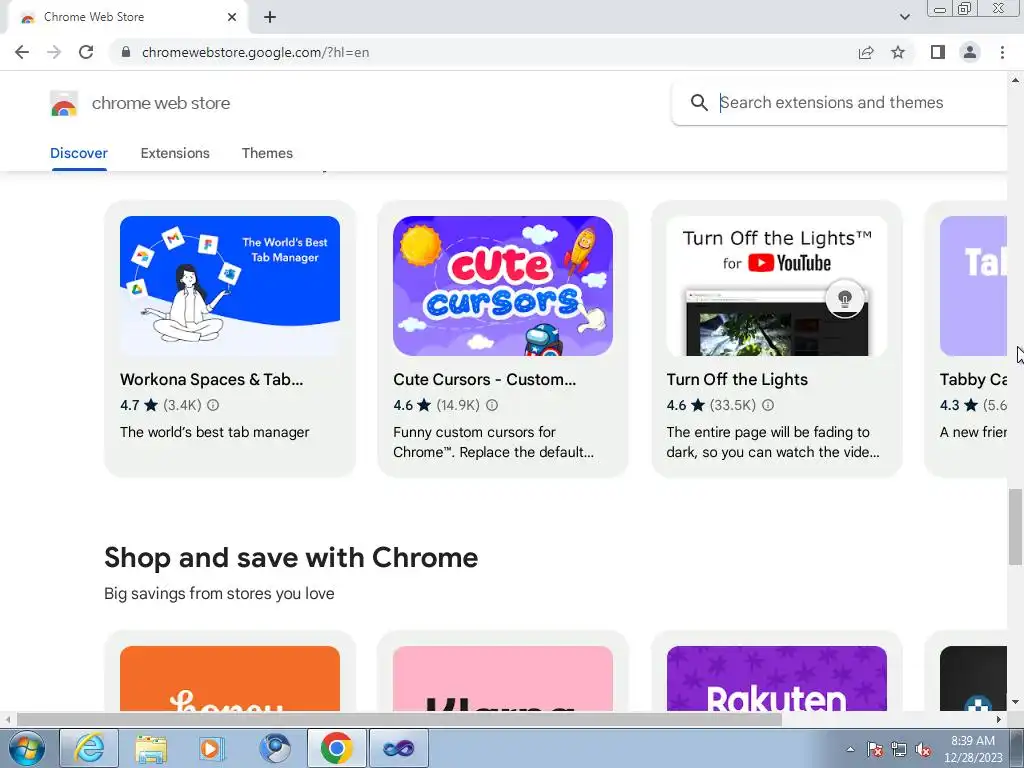Open the Tabby Cat card thumbnail
Image resolution: width=1024 pixels, height=768 pixels.
pos(973,286)
